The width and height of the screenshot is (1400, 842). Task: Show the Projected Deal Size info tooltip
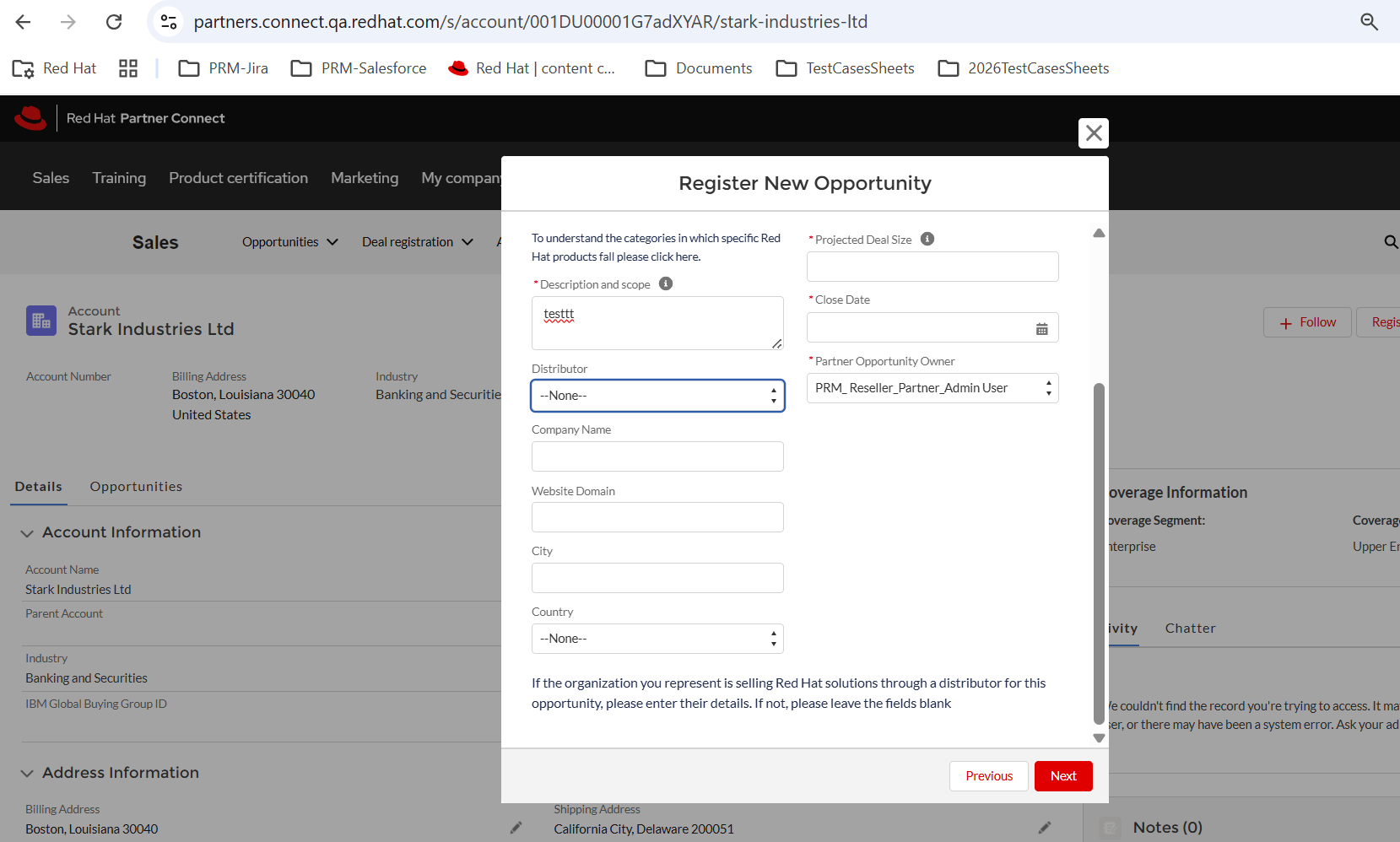click(927, 239)
